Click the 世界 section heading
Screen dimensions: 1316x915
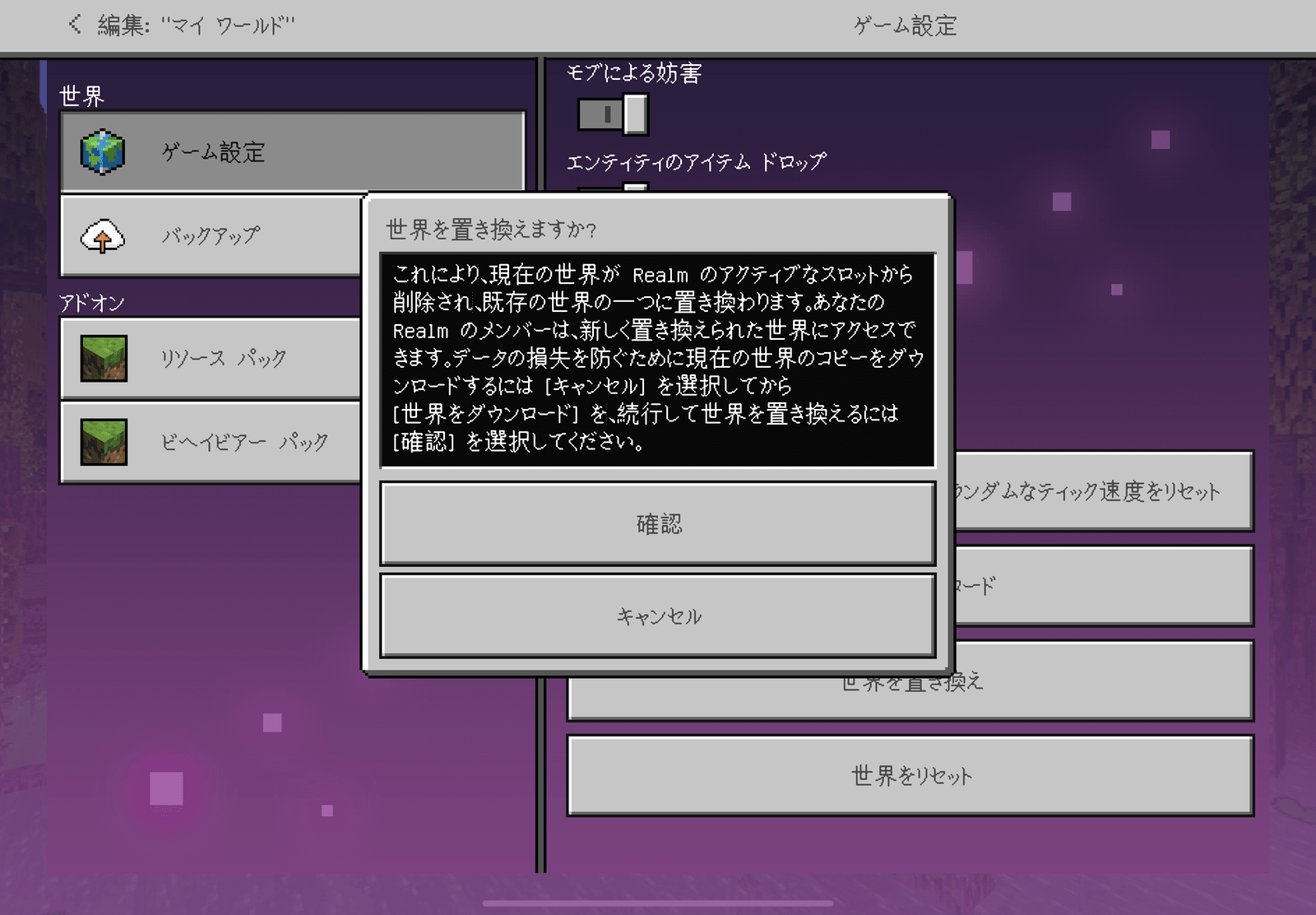click(81, 96)
